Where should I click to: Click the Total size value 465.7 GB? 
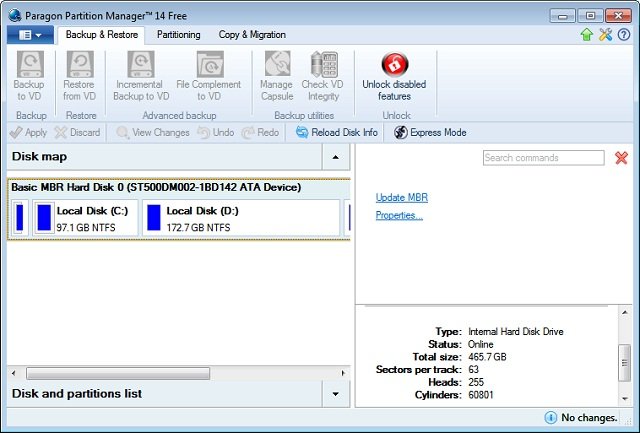(487, 357)
